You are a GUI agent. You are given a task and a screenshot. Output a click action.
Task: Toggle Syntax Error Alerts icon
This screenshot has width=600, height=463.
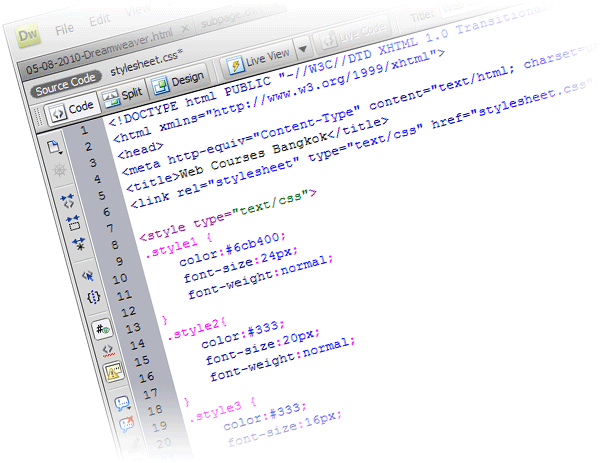click(x=114, y=372)
